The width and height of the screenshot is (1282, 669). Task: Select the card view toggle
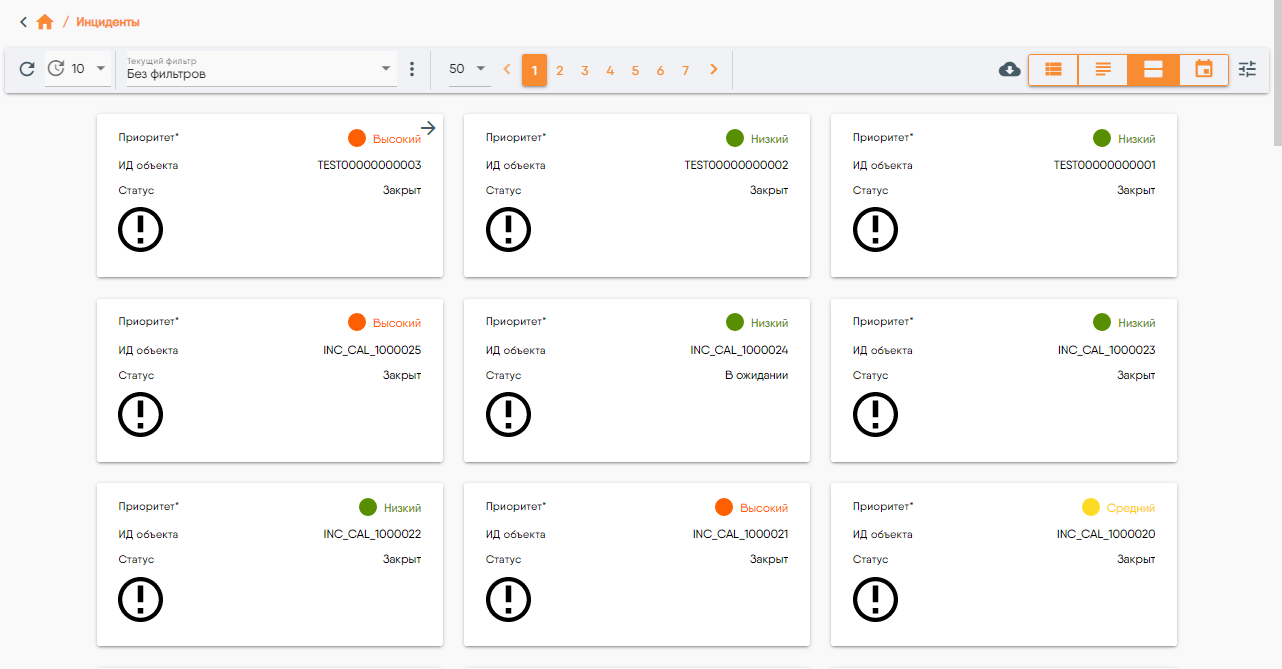tap(1153, 69)
